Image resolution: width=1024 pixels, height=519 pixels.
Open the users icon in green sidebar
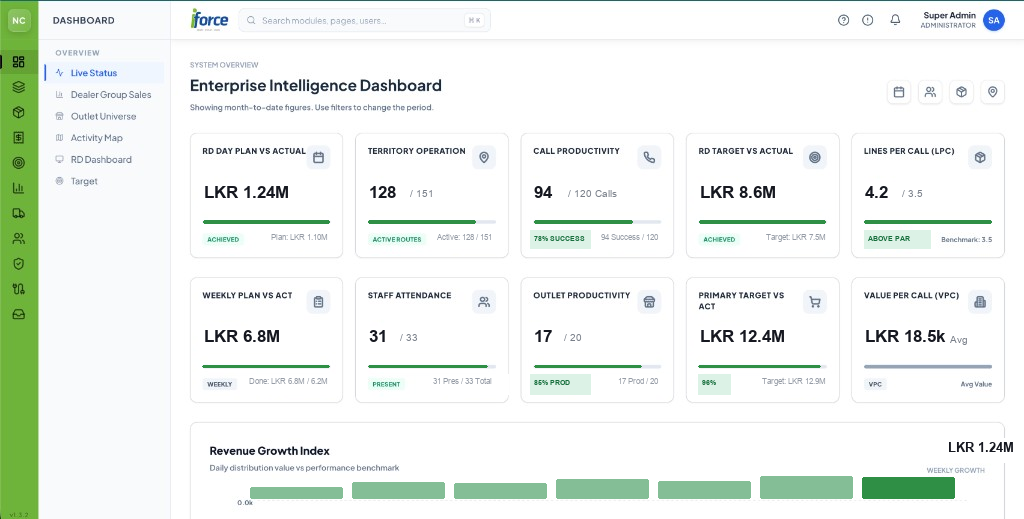point(18,238)
